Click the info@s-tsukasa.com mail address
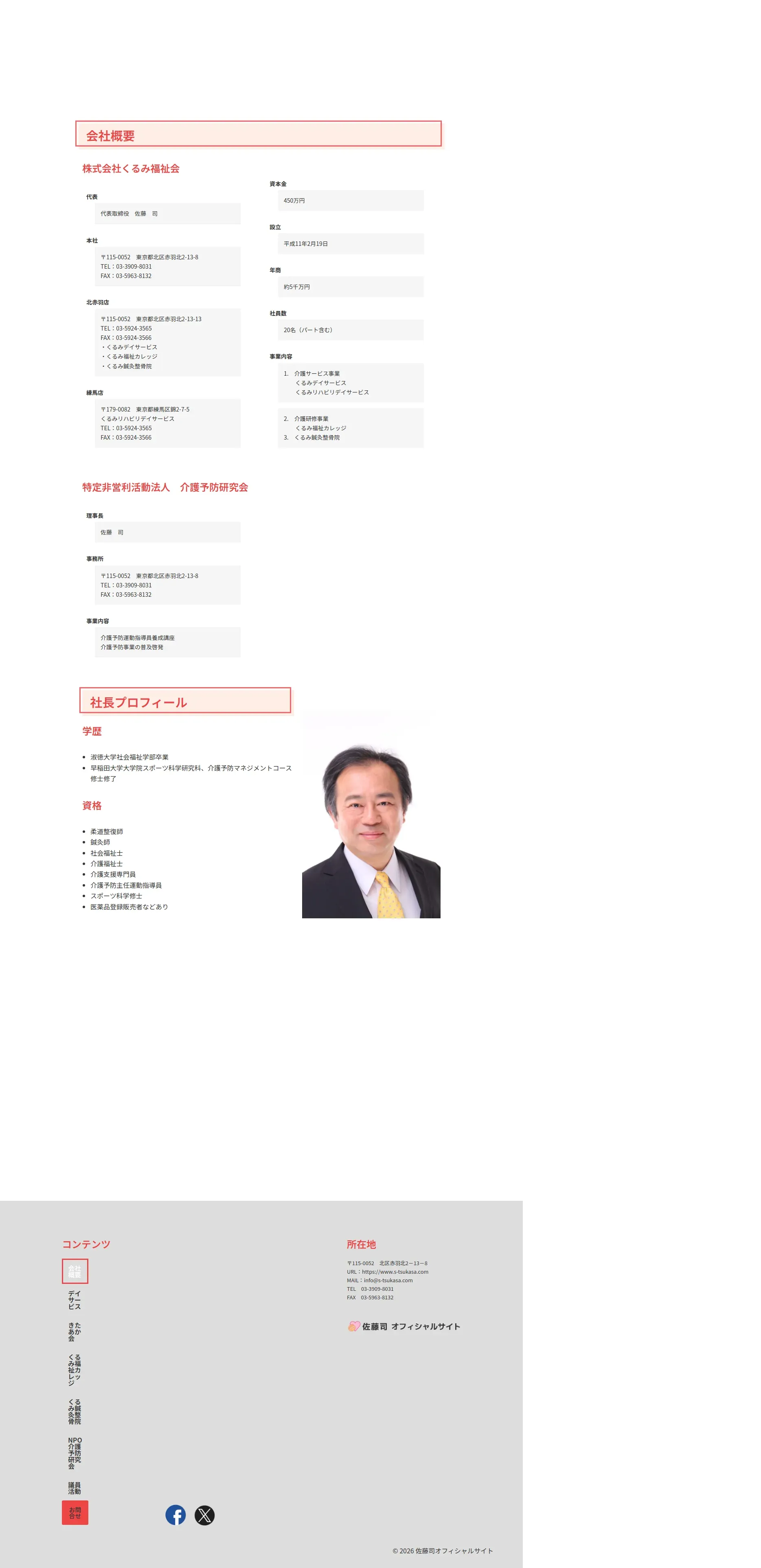This screenshot has width=761, height=1568. coord(388,1280)
